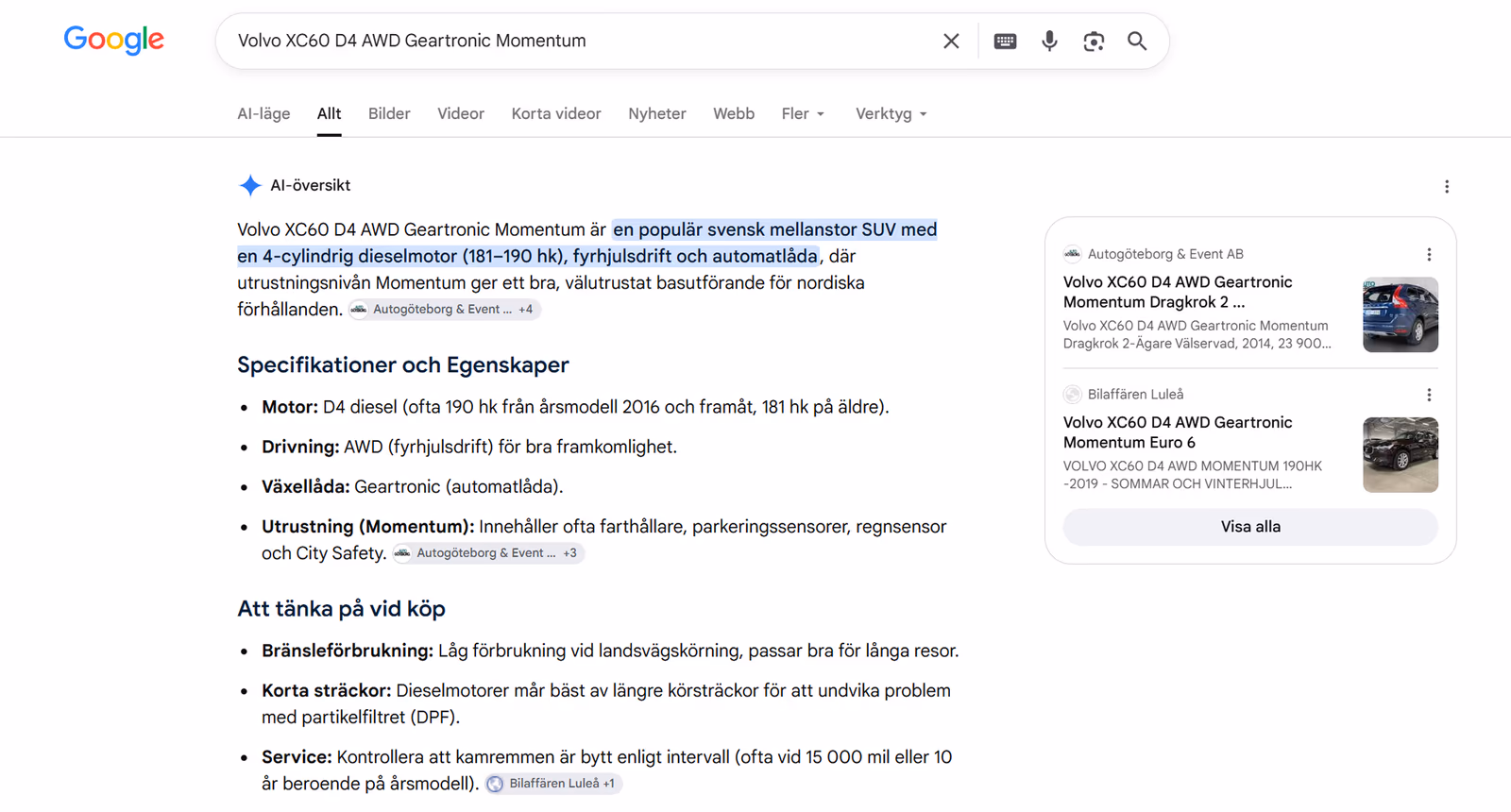The image size is (1511, 812).
Task: Click the AI-översikt sparkle icon
Action: point(249,185)
